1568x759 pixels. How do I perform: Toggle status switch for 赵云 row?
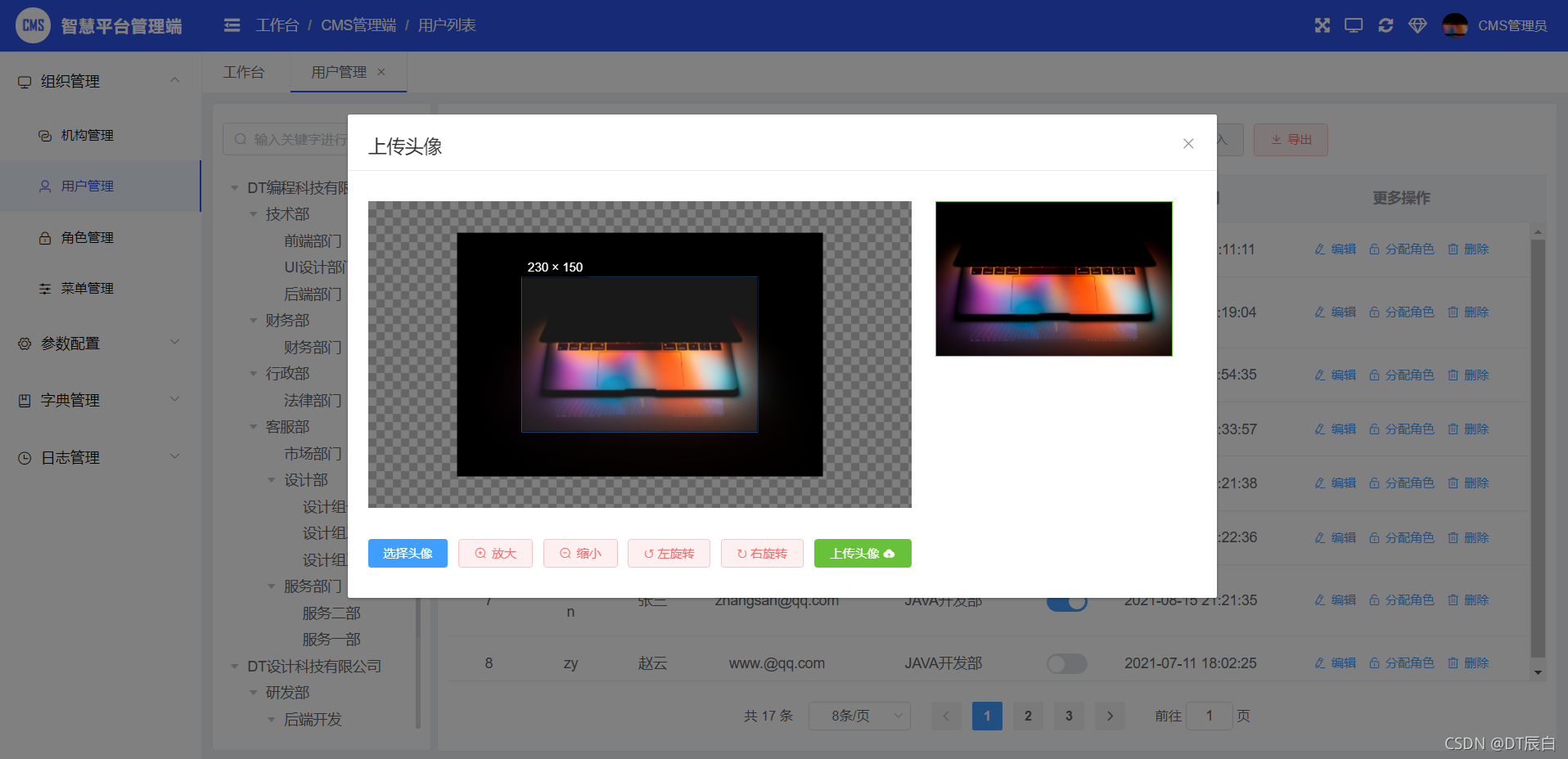1066,663
